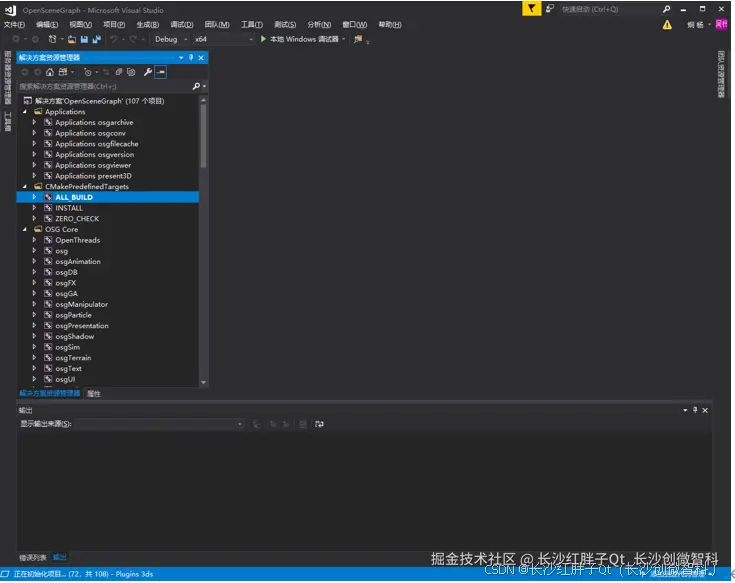Switch to the Properties tab under Solution Explorer
The width and height of the screenshot is (735, 583).
tap(94, 394)
